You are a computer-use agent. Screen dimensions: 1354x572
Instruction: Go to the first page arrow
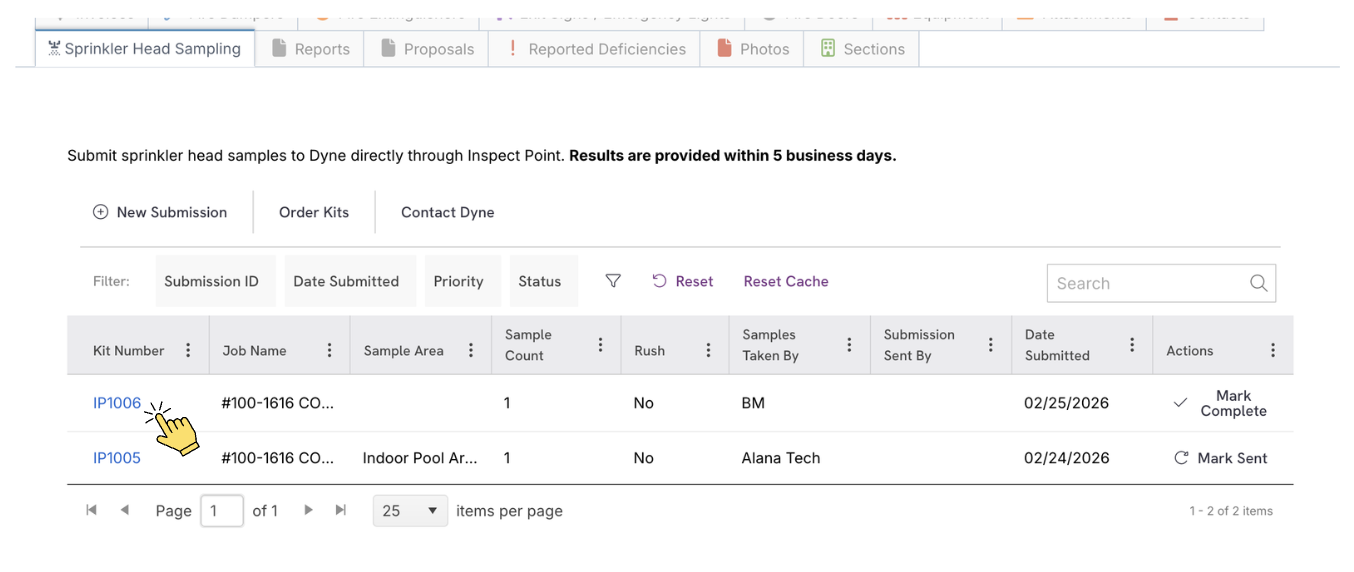[92, 510]
